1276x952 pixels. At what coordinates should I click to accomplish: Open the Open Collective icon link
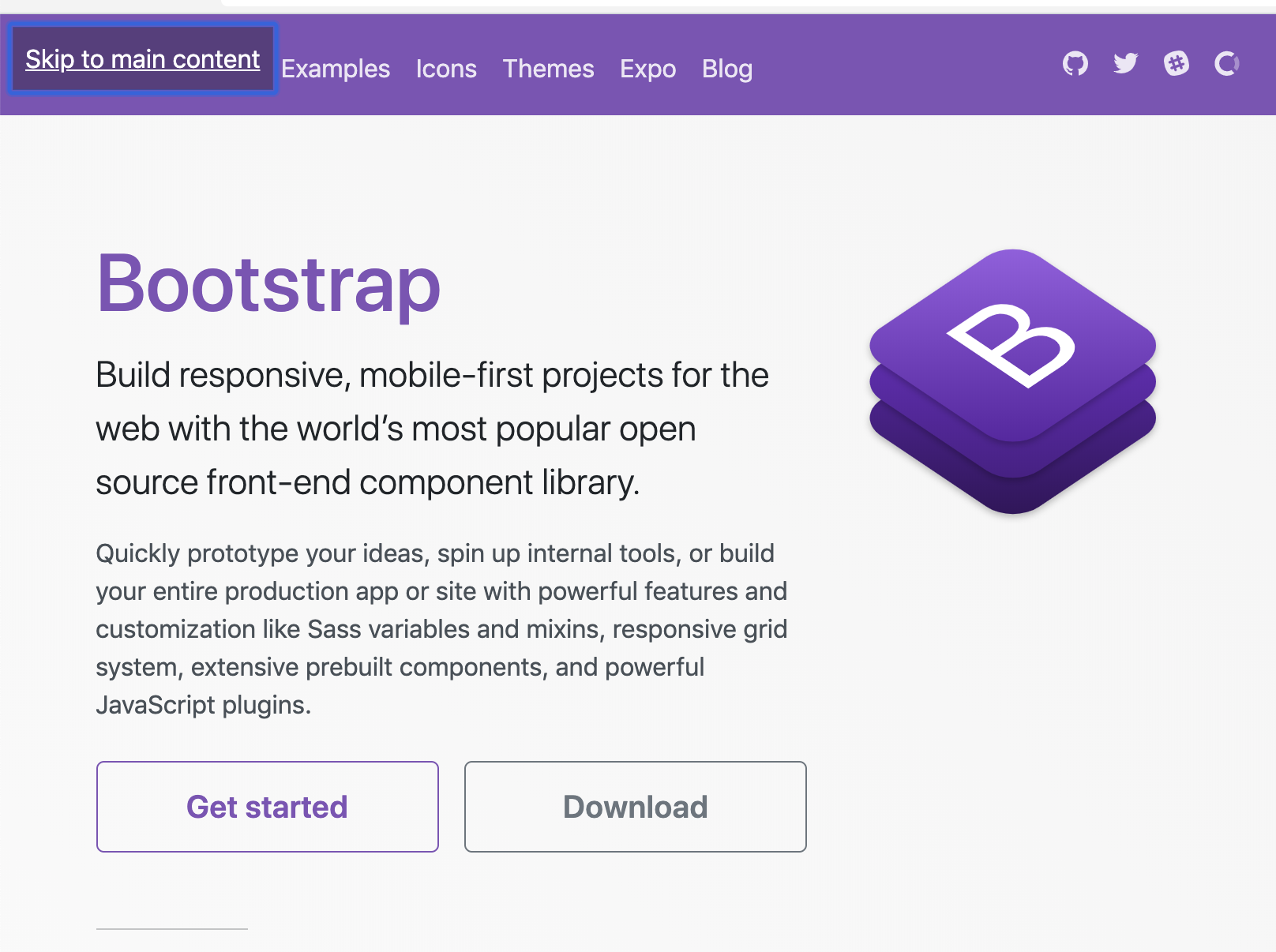[x=1226, y=63]
